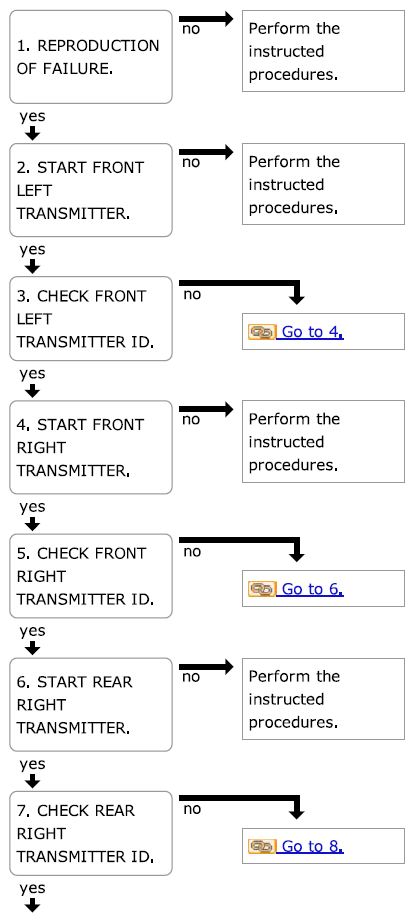Click the chain icon beside Go to 8
The width and height of the screenshot is (414, 922).
point(262,847)
